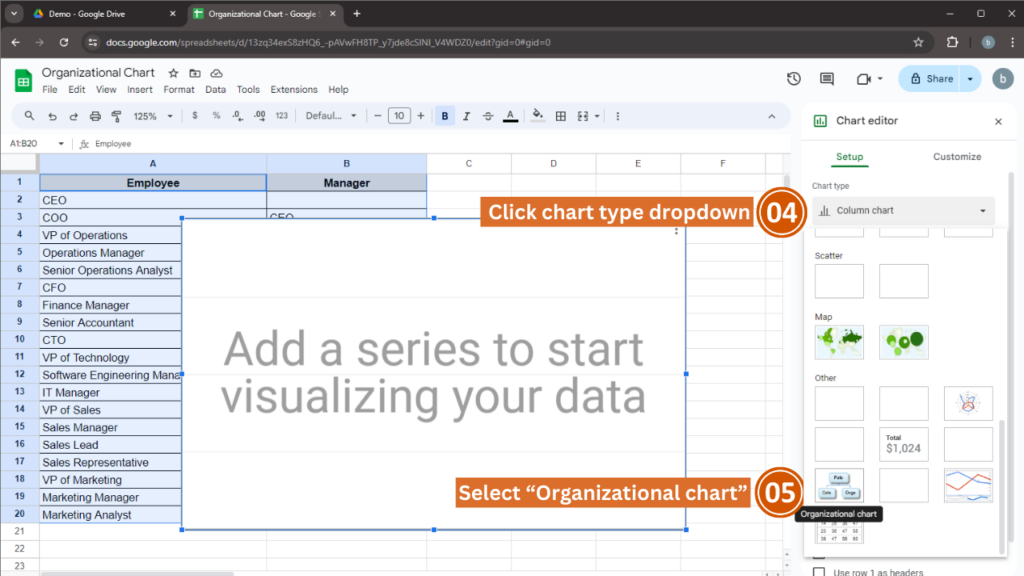Select the radar chart thumbnail under Other
Screen dimensions: 1024x576
coord(968,403)
